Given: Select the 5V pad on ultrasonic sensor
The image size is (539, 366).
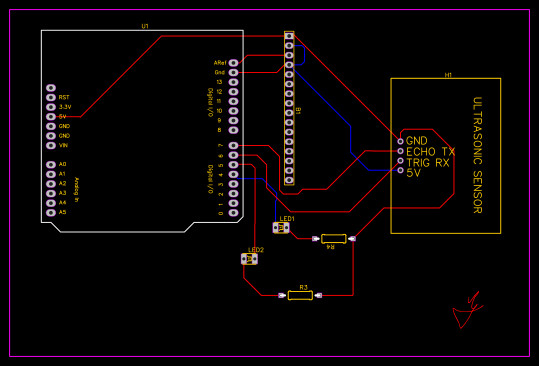Looking at the screenshot, I should click(x=400, y=170).
